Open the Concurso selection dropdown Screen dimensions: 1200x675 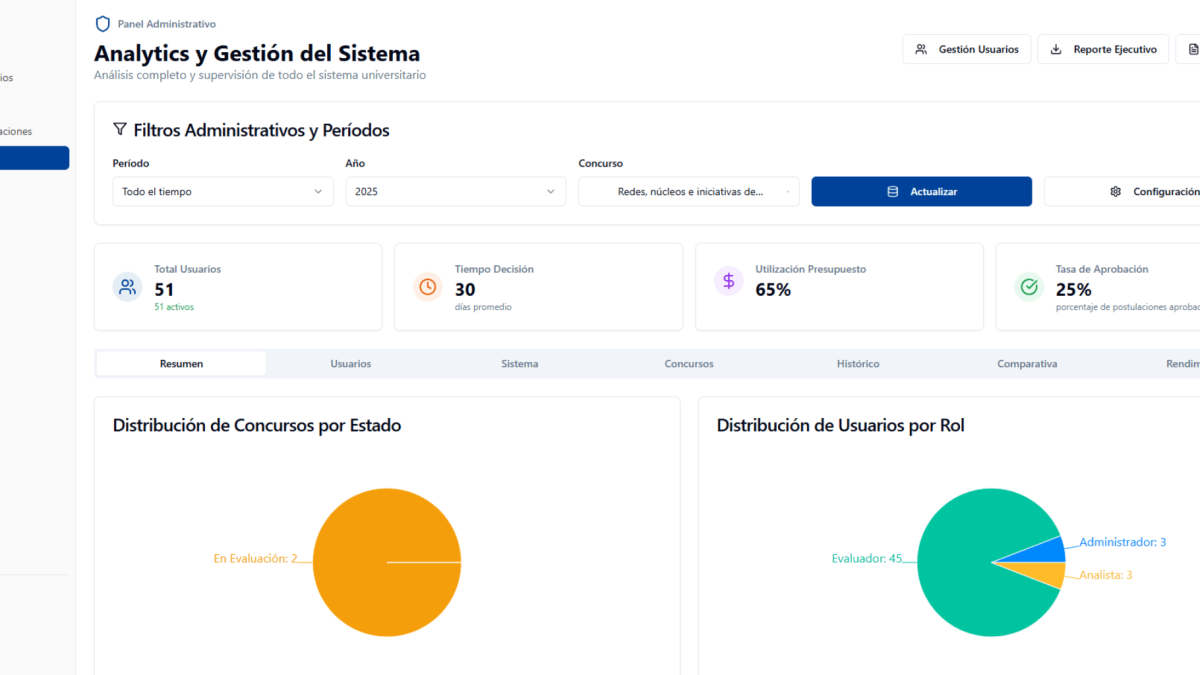688,192
